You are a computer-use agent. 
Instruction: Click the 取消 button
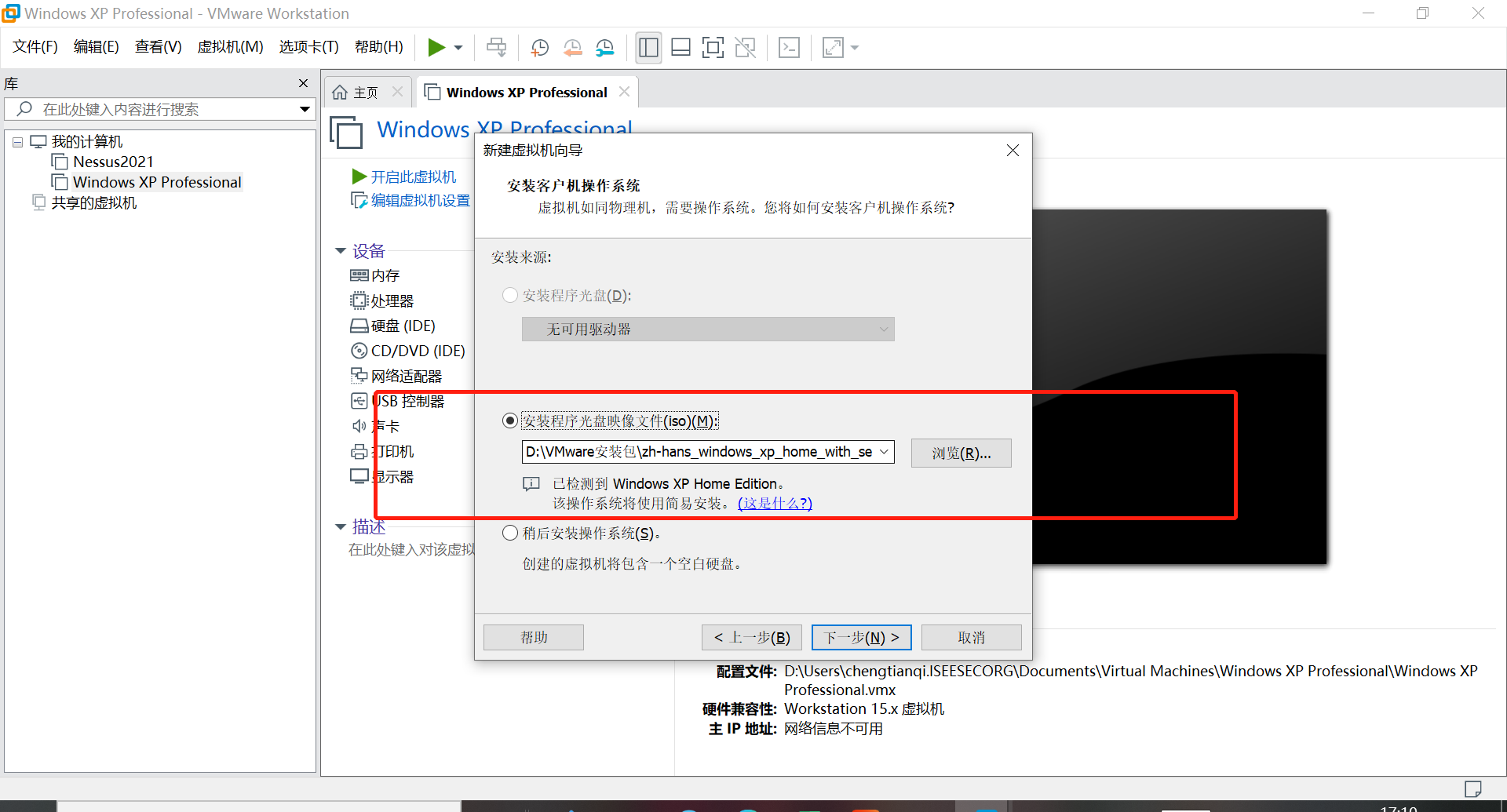point(971,637)
